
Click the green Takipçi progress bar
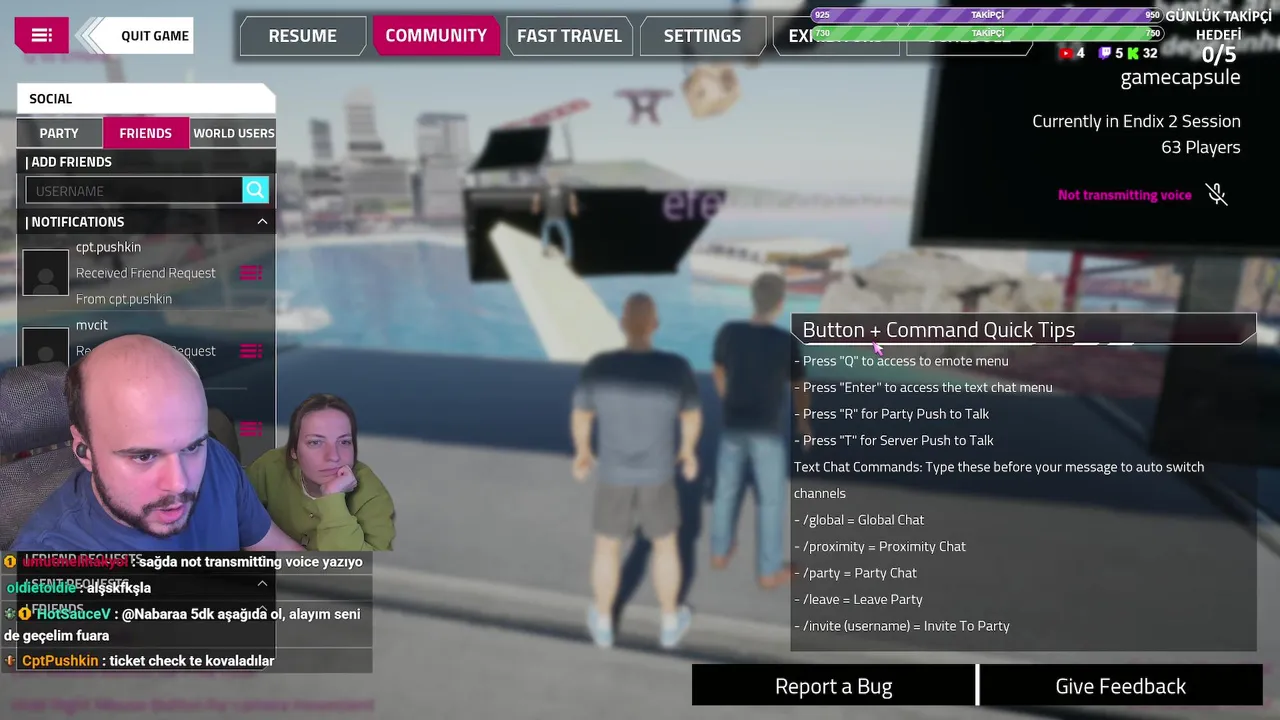988,33
